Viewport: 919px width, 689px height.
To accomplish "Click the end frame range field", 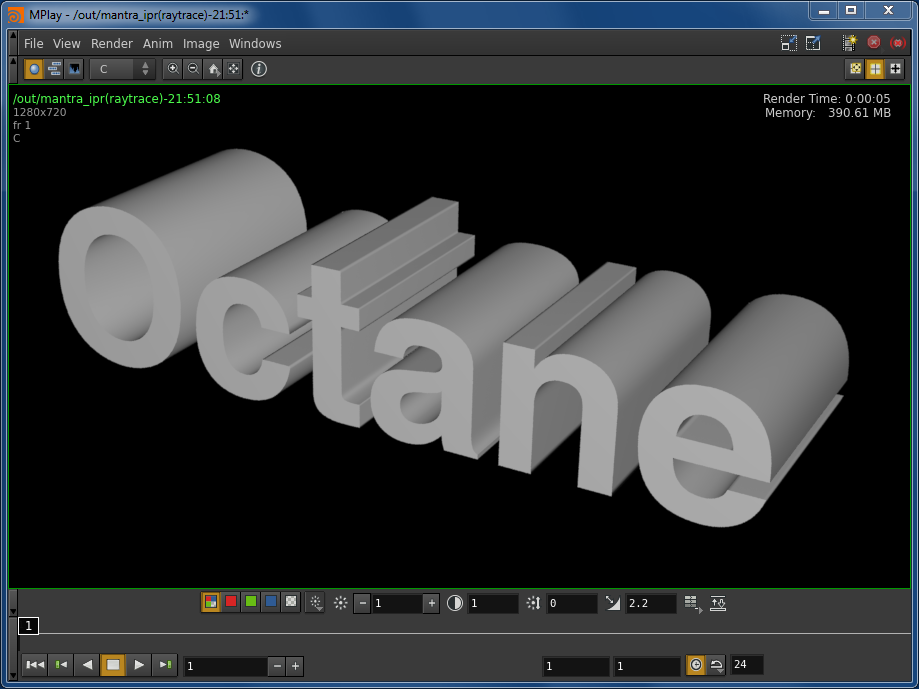I will pos(647,666).
